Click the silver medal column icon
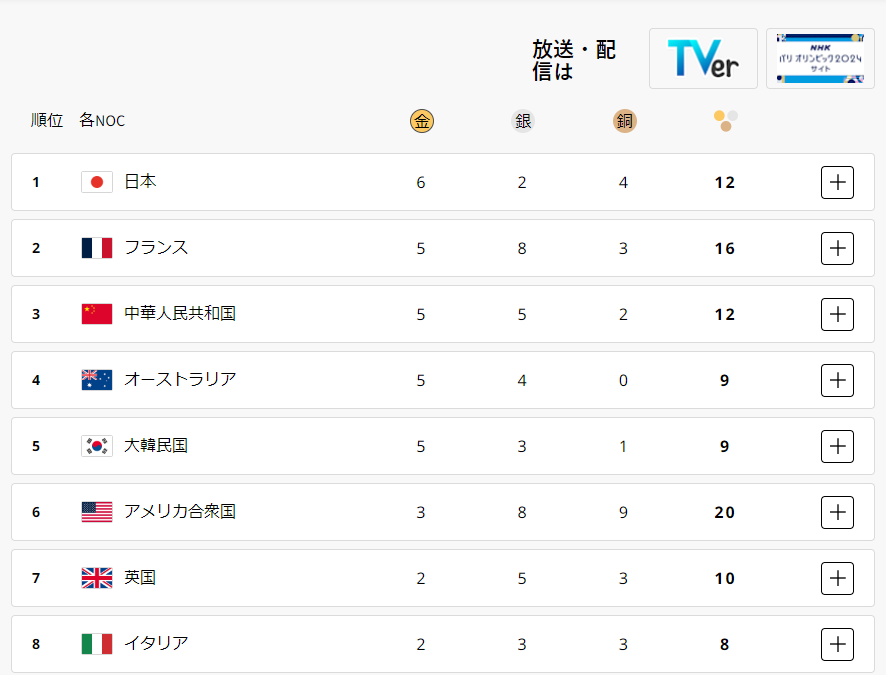 tap(523, 121)
